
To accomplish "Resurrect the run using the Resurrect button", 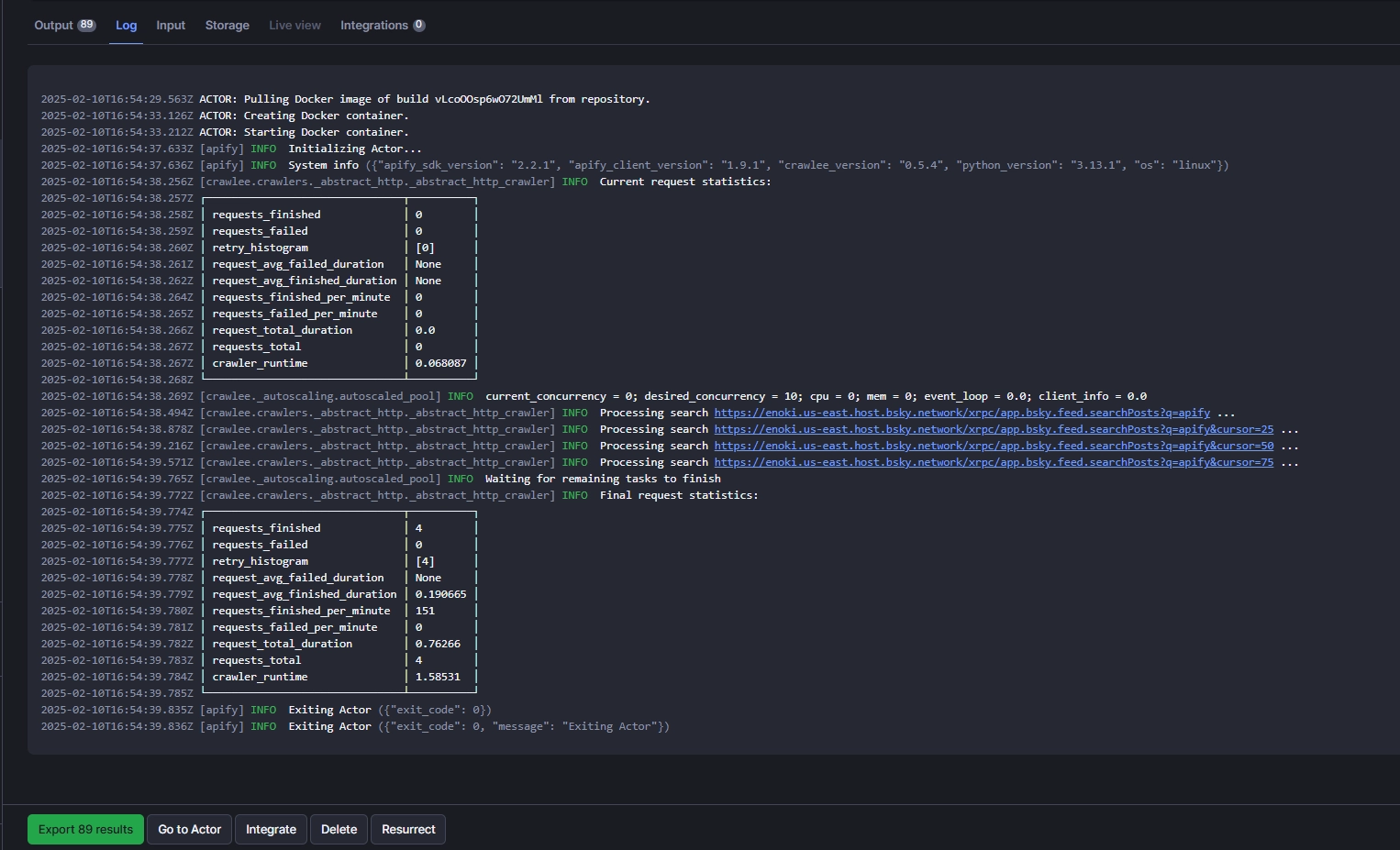I will [408, 830].
